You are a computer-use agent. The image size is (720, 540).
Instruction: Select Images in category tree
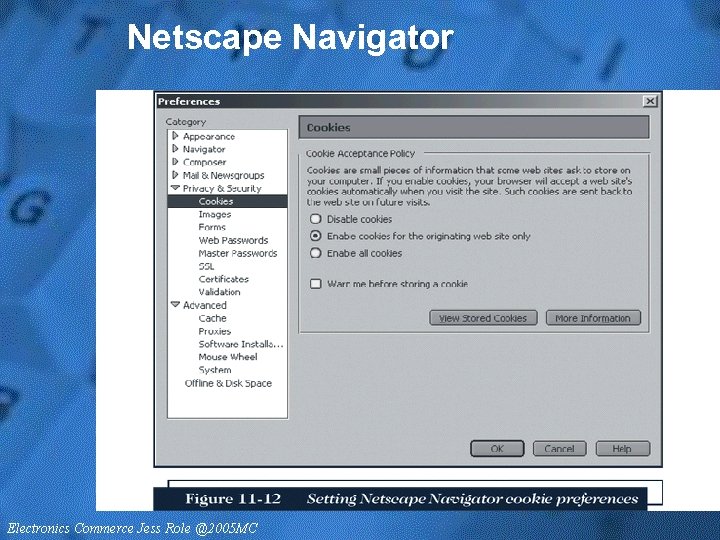(215, 214)
